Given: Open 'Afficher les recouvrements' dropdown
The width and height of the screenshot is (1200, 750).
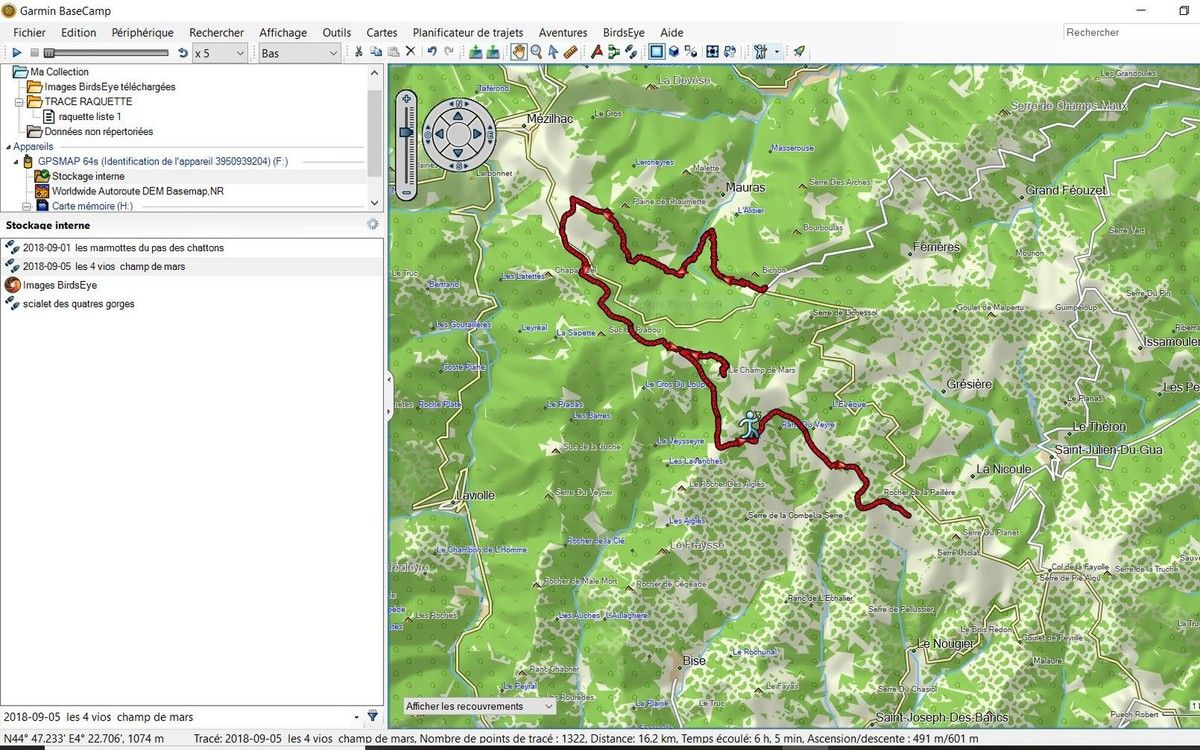Looking at the screenshot, I should 478,706.
